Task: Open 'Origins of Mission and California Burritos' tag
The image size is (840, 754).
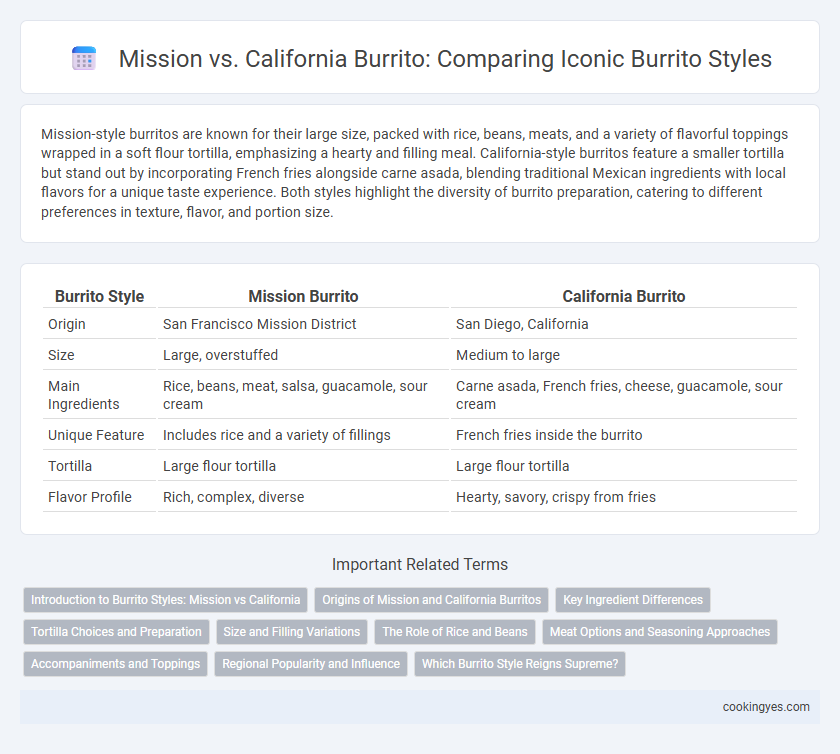Action: tap(432, 600)
